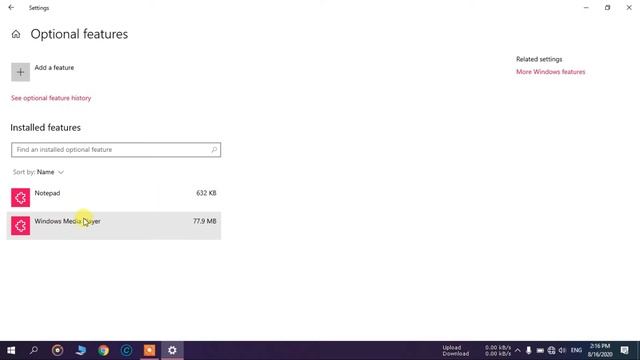Click the 77.9 MB size value
640x360 pixels.
204,221
